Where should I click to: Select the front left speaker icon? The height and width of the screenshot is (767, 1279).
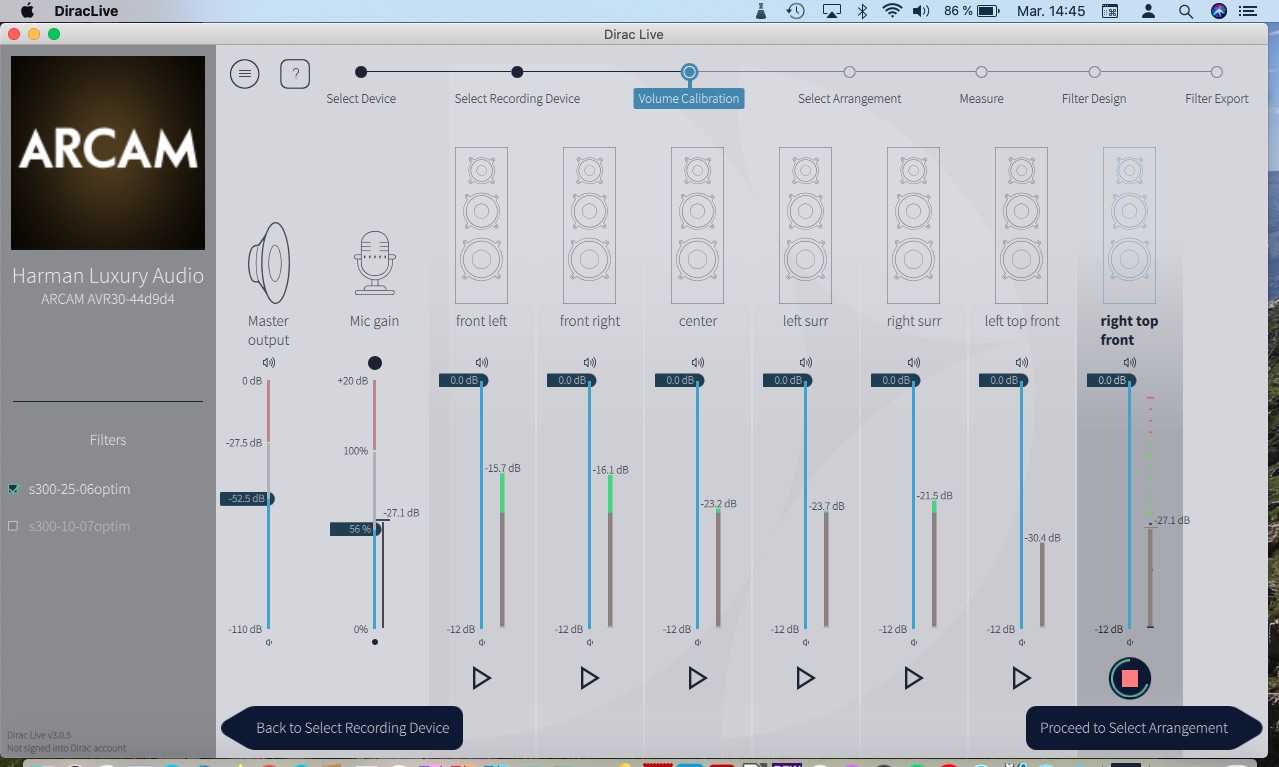[x=481, y=225]
